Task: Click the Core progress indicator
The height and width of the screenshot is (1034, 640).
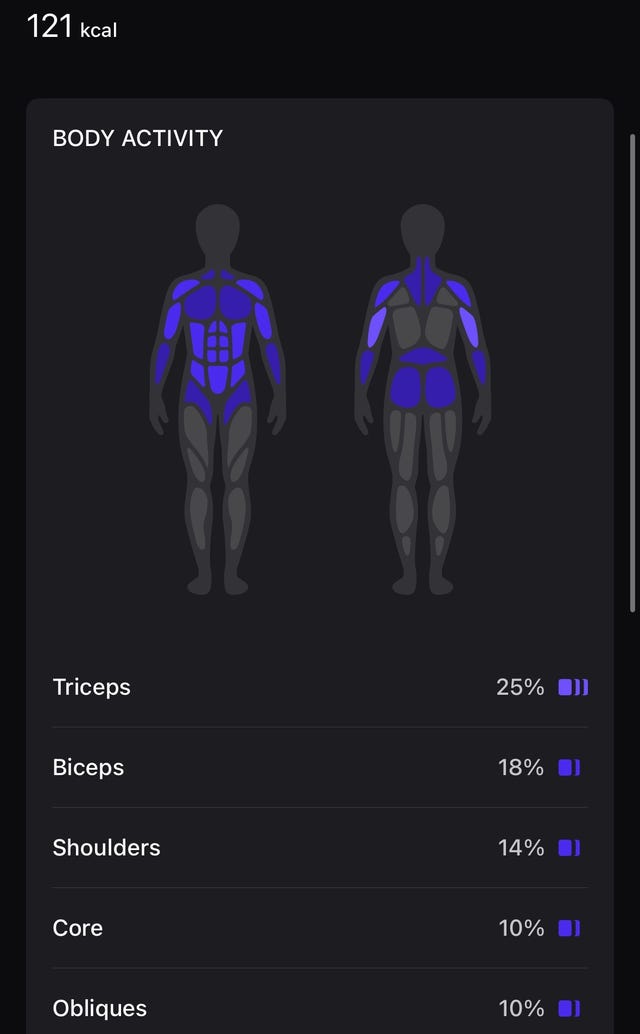Action: (x=570, y=929)
